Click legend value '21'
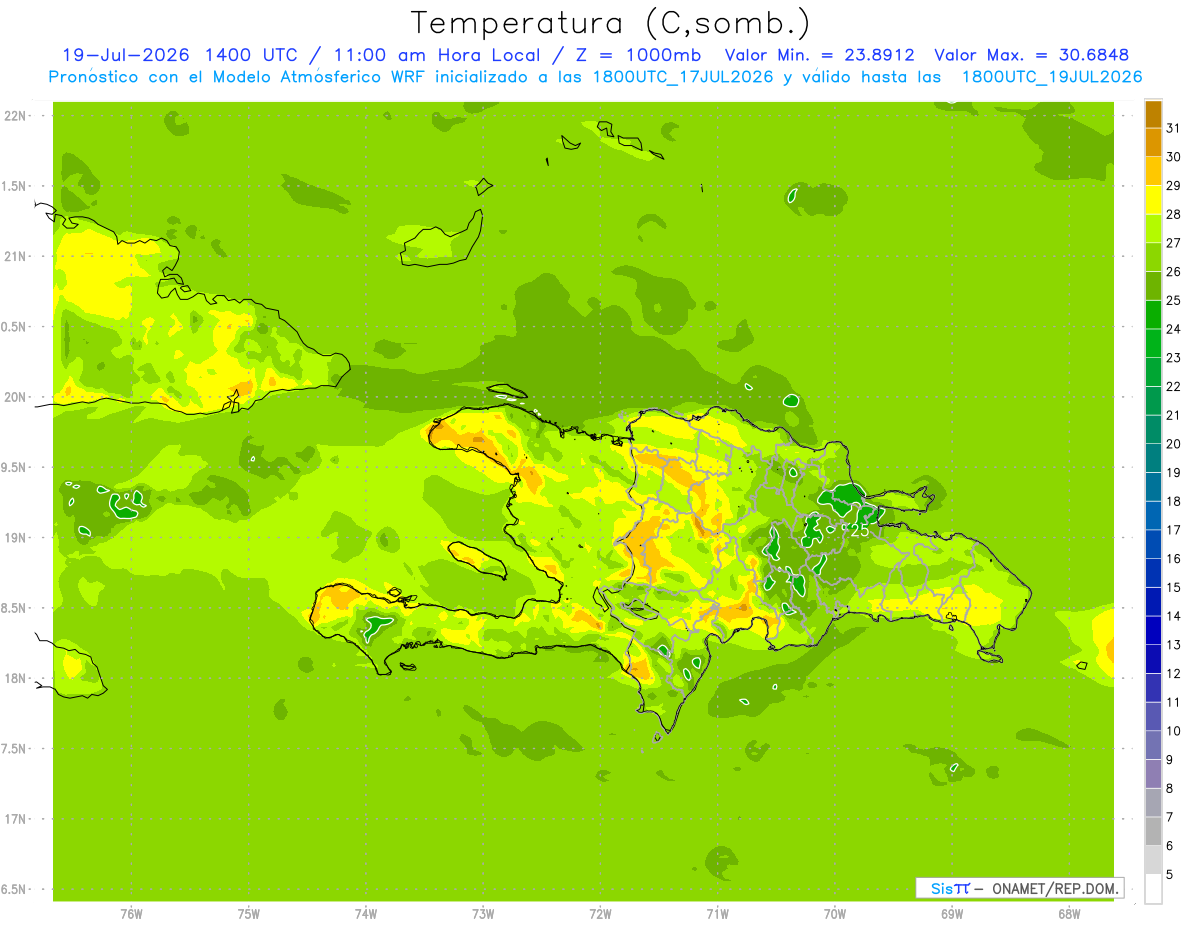Screen dimensions: 1200x927 coord(1175,415)
